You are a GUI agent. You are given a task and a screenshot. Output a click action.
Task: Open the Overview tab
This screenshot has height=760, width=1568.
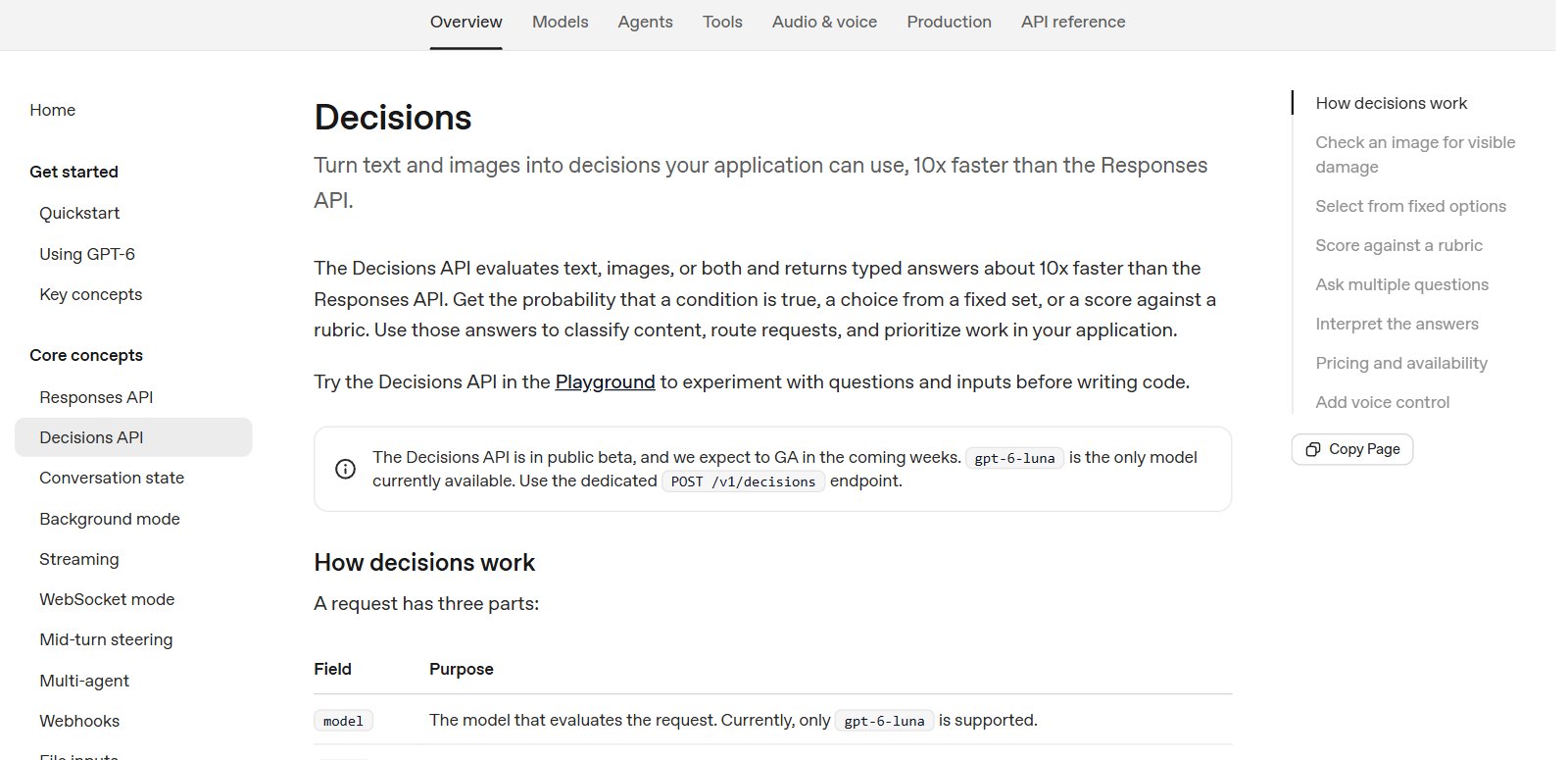click(x=466, y=22)
